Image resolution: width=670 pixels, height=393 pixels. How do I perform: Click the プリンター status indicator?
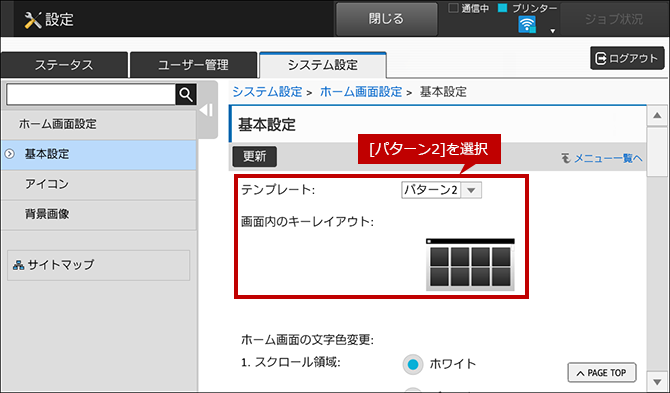503,8
